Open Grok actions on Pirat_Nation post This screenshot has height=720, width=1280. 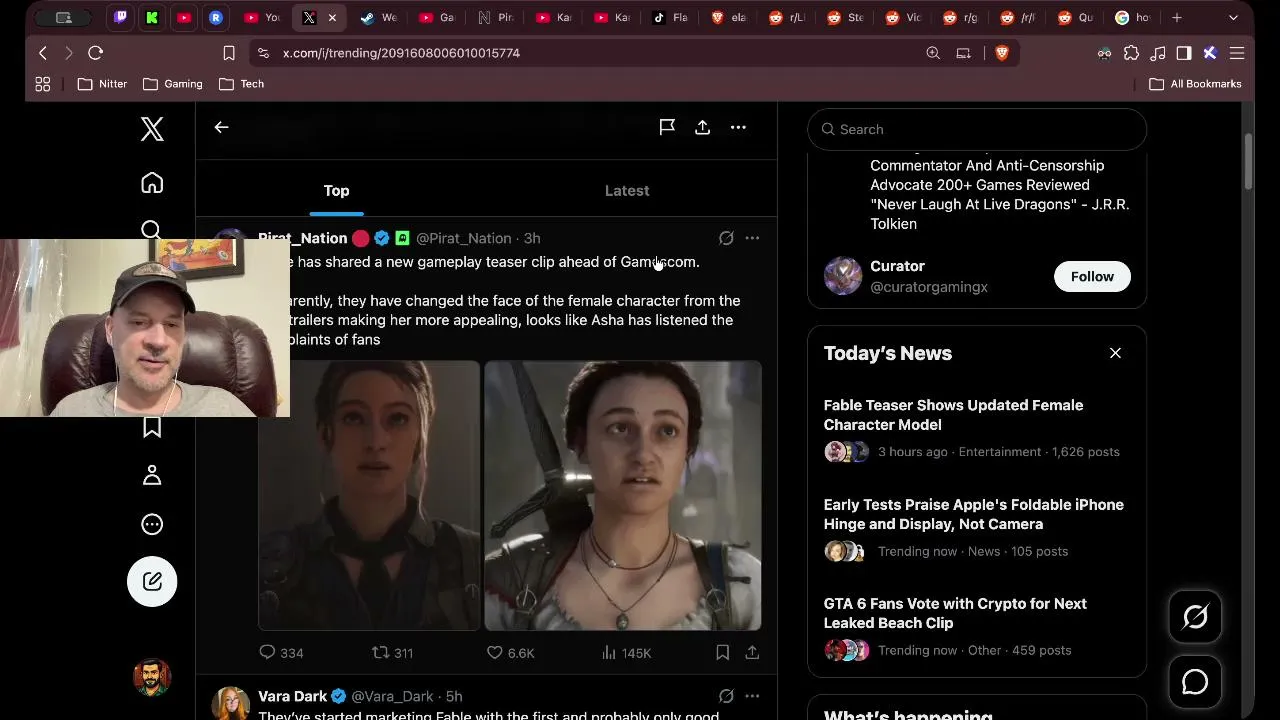coord(726,238)
